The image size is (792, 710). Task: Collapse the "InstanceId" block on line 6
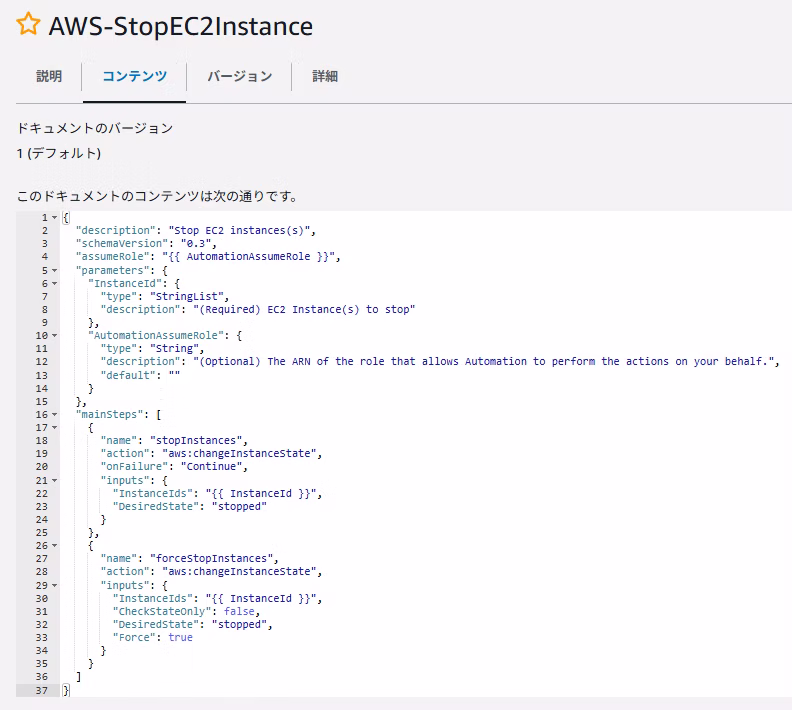click(x=55, y=284)
